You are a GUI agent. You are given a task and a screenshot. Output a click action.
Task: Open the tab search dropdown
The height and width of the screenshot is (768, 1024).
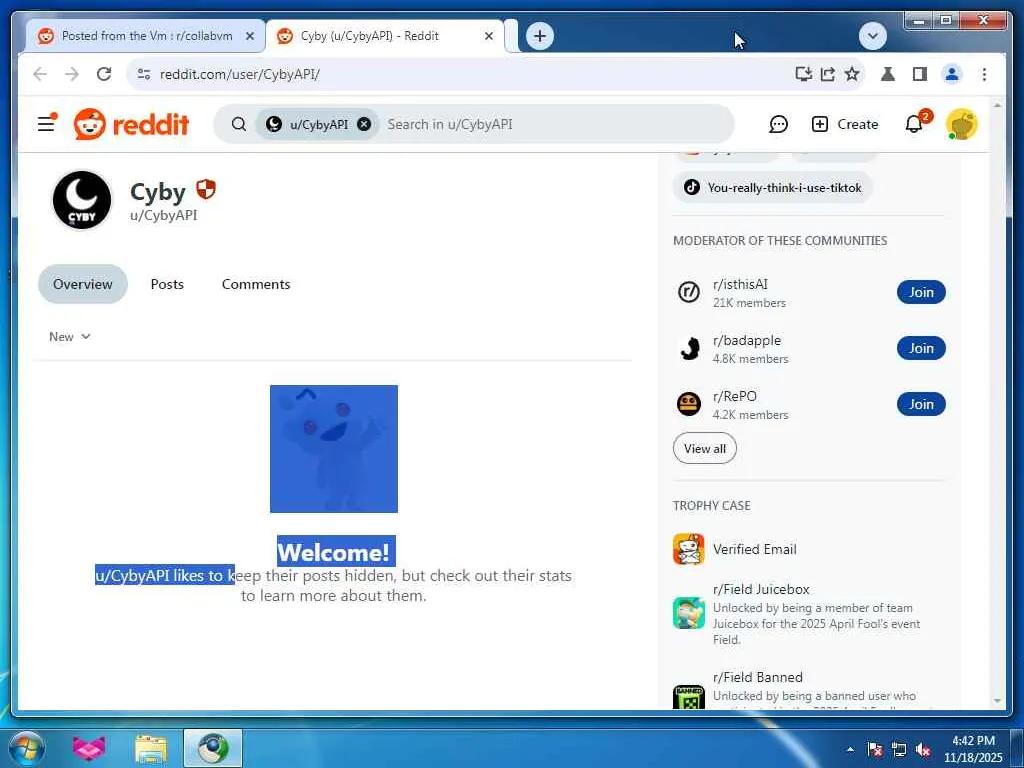click(872, 36)
